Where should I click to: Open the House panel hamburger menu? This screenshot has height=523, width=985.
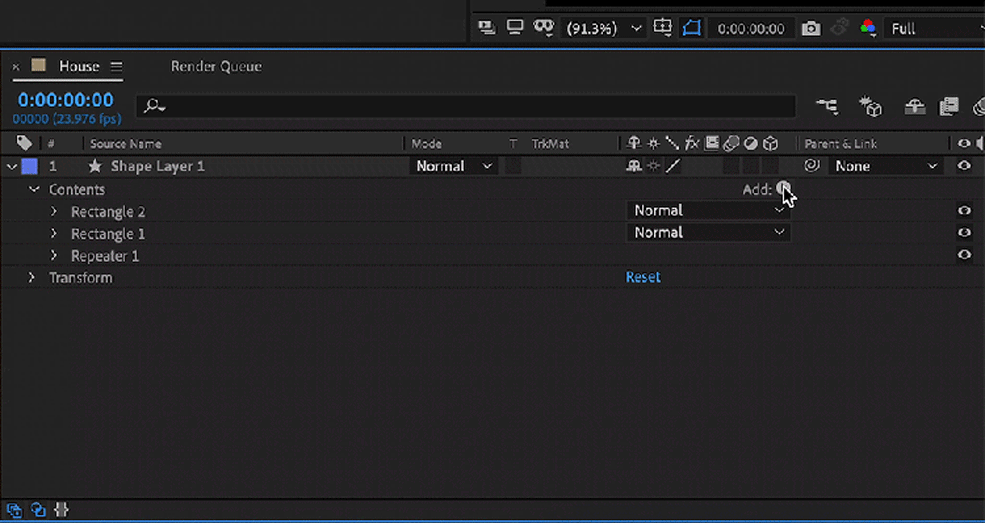(116, 66)
